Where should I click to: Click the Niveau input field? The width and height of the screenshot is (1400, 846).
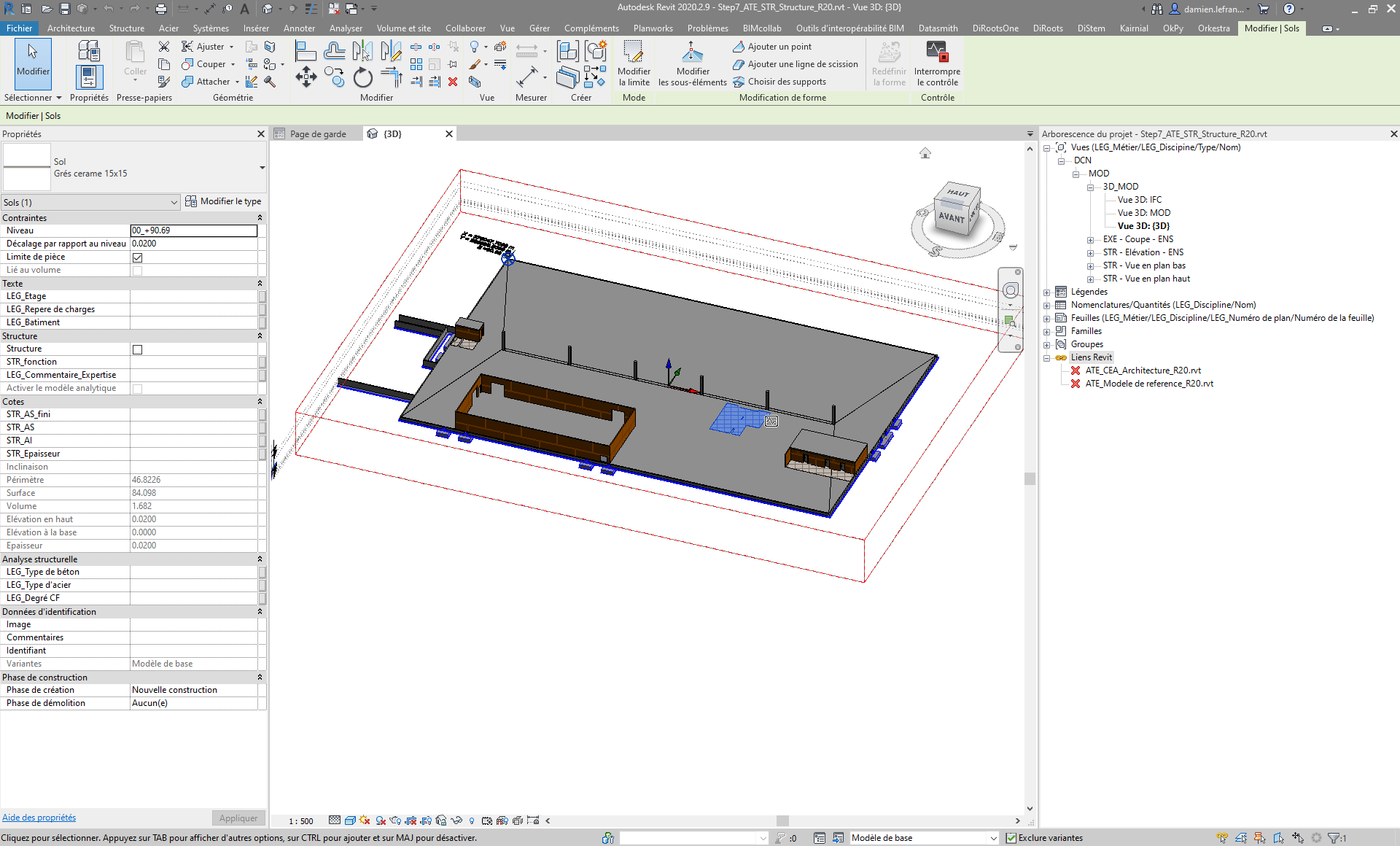click(x=193, y=230)
